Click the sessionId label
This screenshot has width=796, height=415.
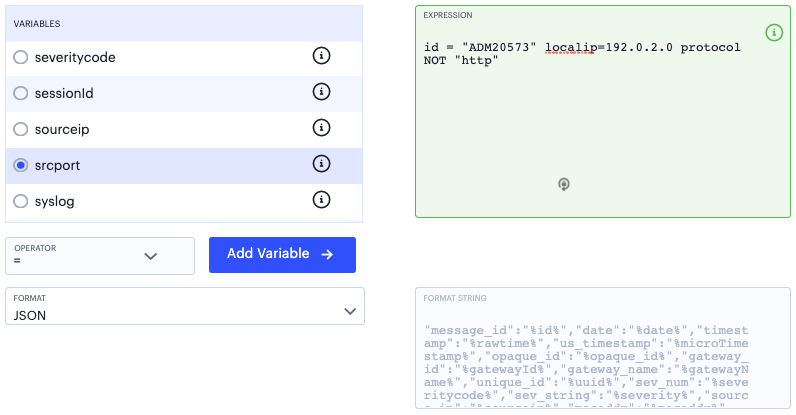coord(64,93)
